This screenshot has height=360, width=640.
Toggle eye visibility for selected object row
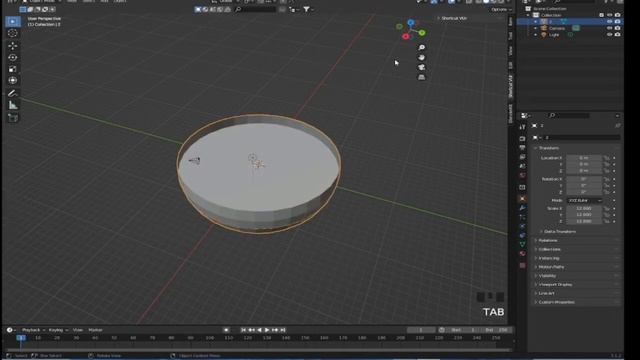coord(609,22)
